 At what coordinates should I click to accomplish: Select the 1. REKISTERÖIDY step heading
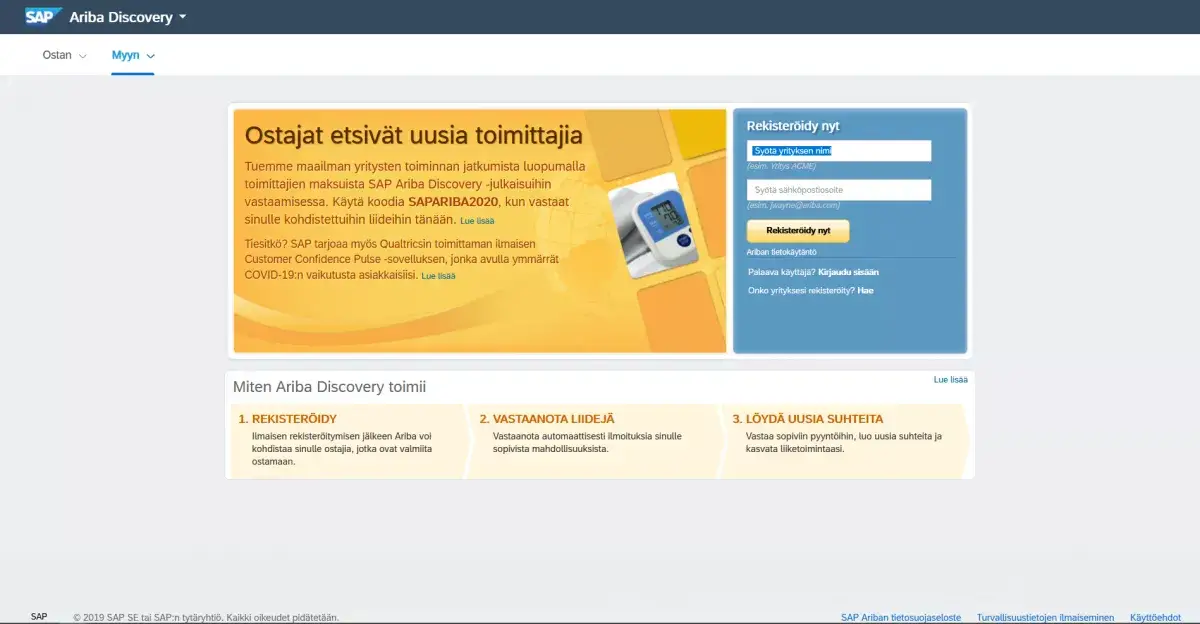coord(287,419)
